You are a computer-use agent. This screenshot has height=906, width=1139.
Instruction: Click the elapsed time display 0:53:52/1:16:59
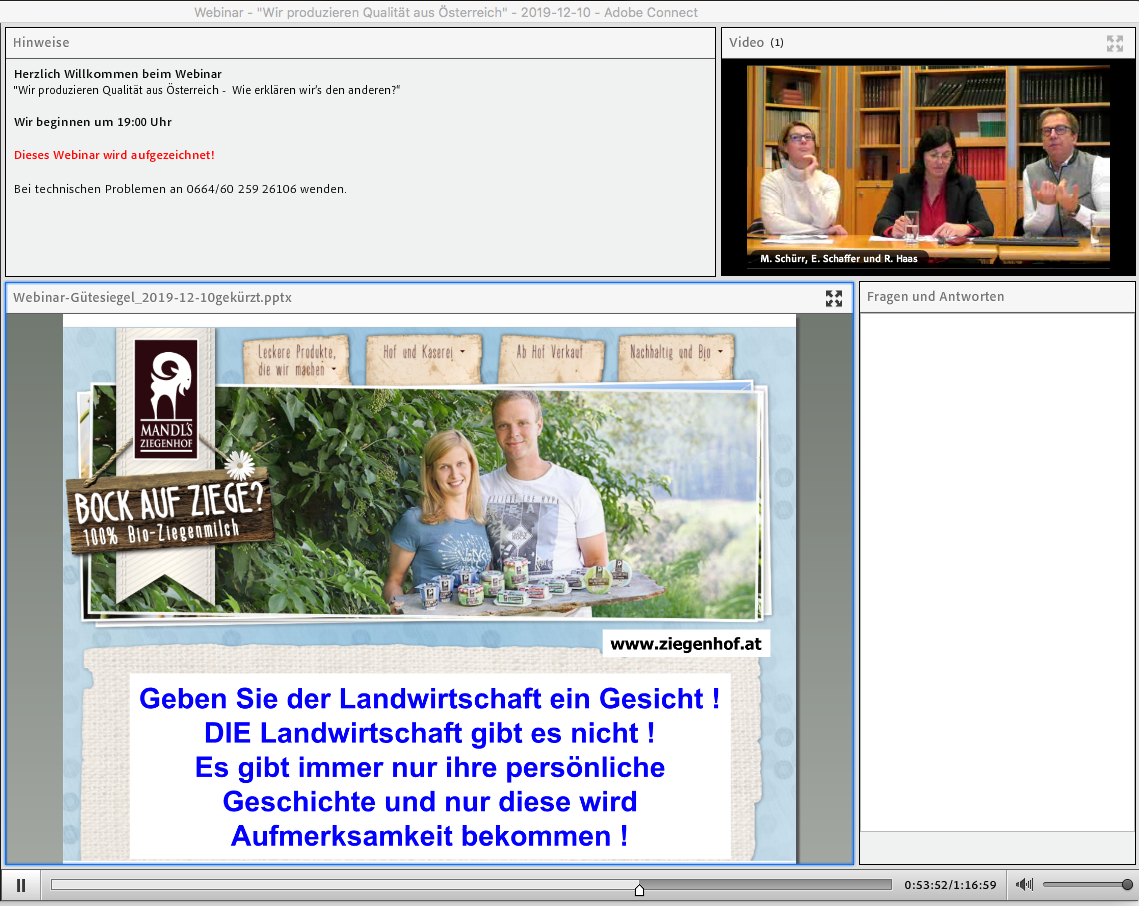(x=950, y=885)
